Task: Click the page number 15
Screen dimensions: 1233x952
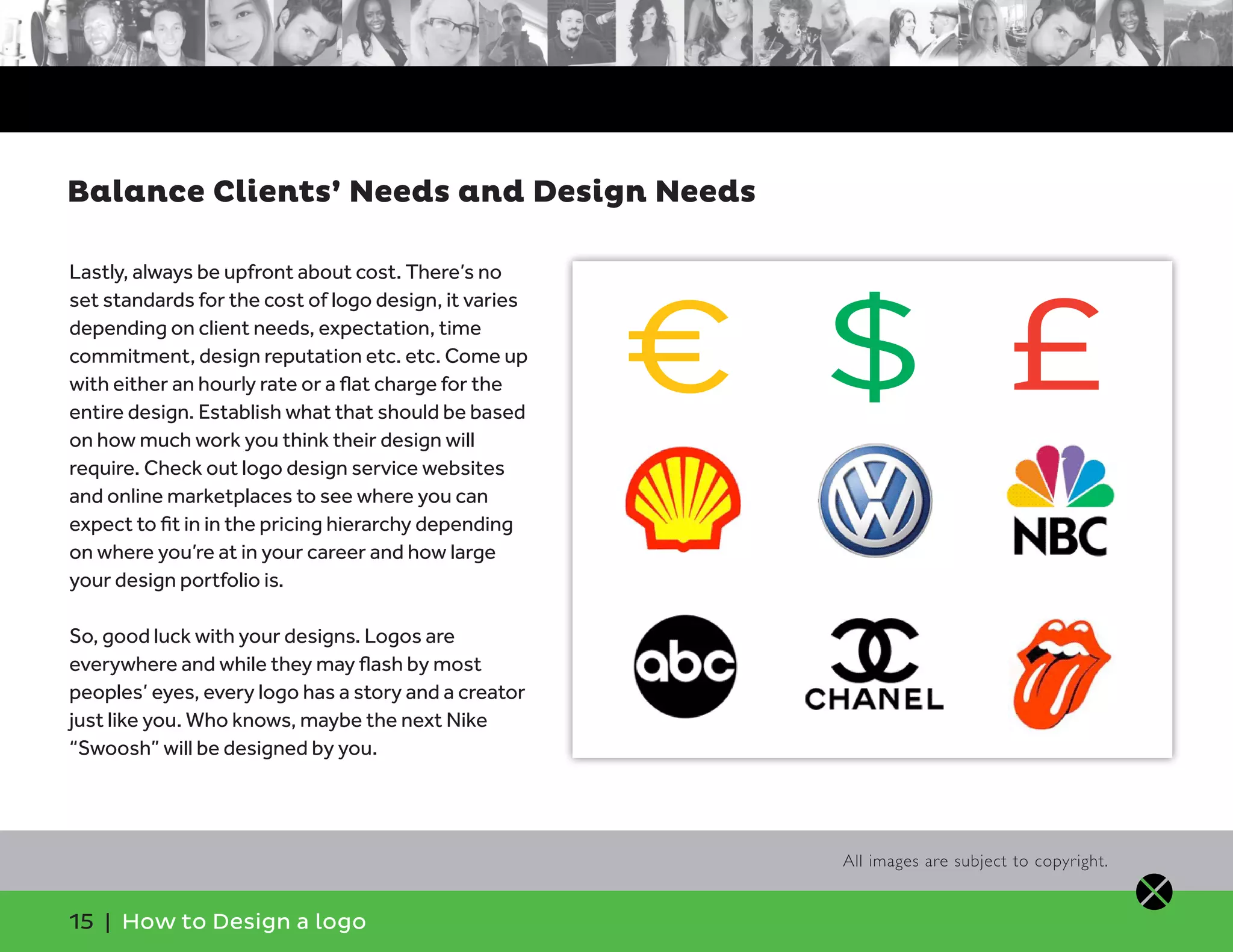Action: pyautogui.click(x=81, y=921)
